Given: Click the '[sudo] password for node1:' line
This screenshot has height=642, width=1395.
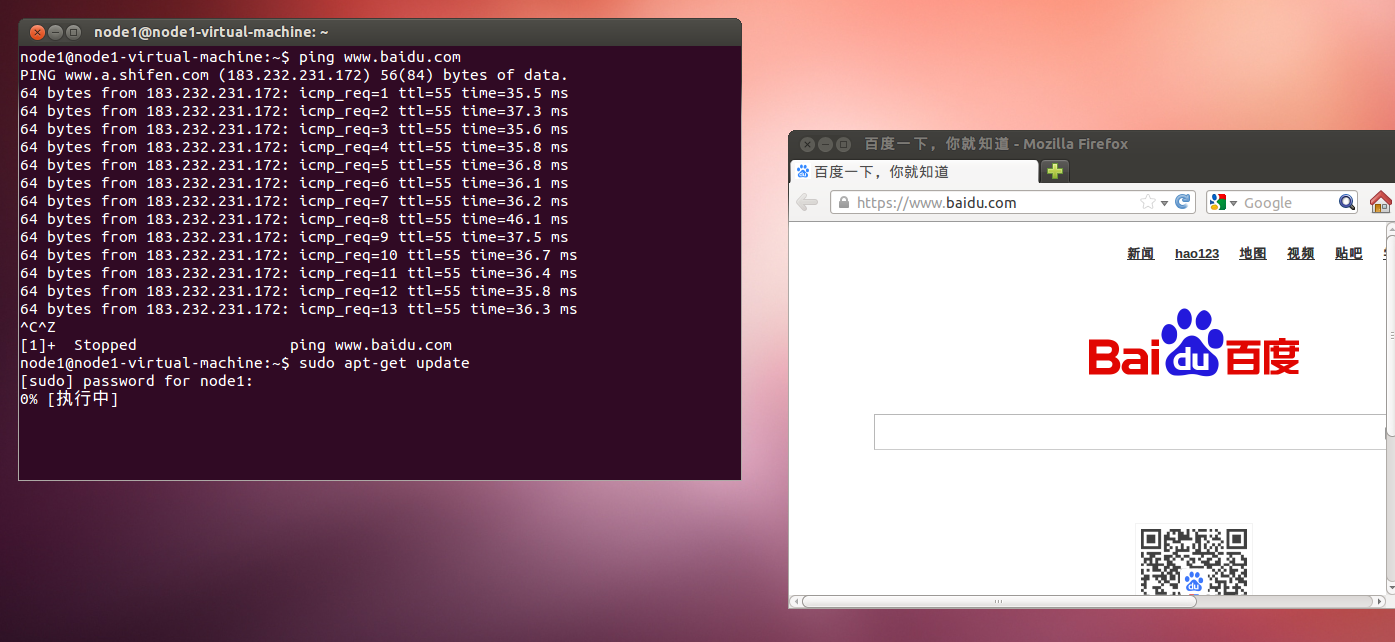Looking at the screenshot, I should pos(137,381).
